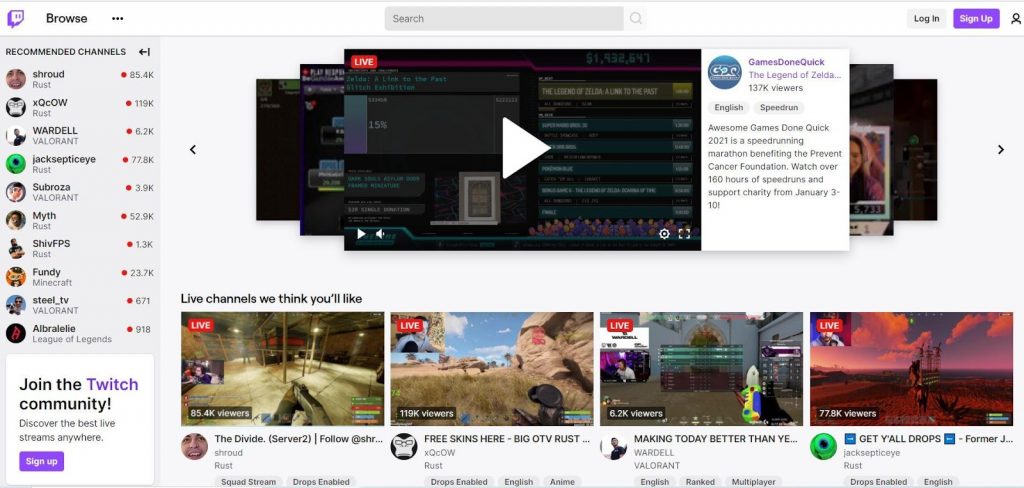The width and height of the screenshot is (1024, 488).
Task: Select Albralelie League of Legends channel
Action: coord(80,333)
